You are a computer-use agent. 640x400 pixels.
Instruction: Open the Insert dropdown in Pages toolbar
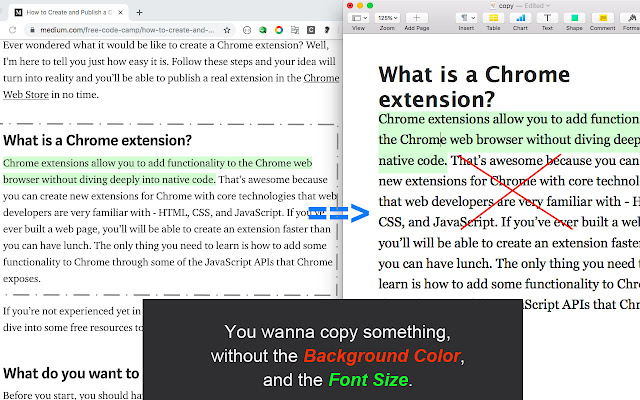(x=466, y=18)
